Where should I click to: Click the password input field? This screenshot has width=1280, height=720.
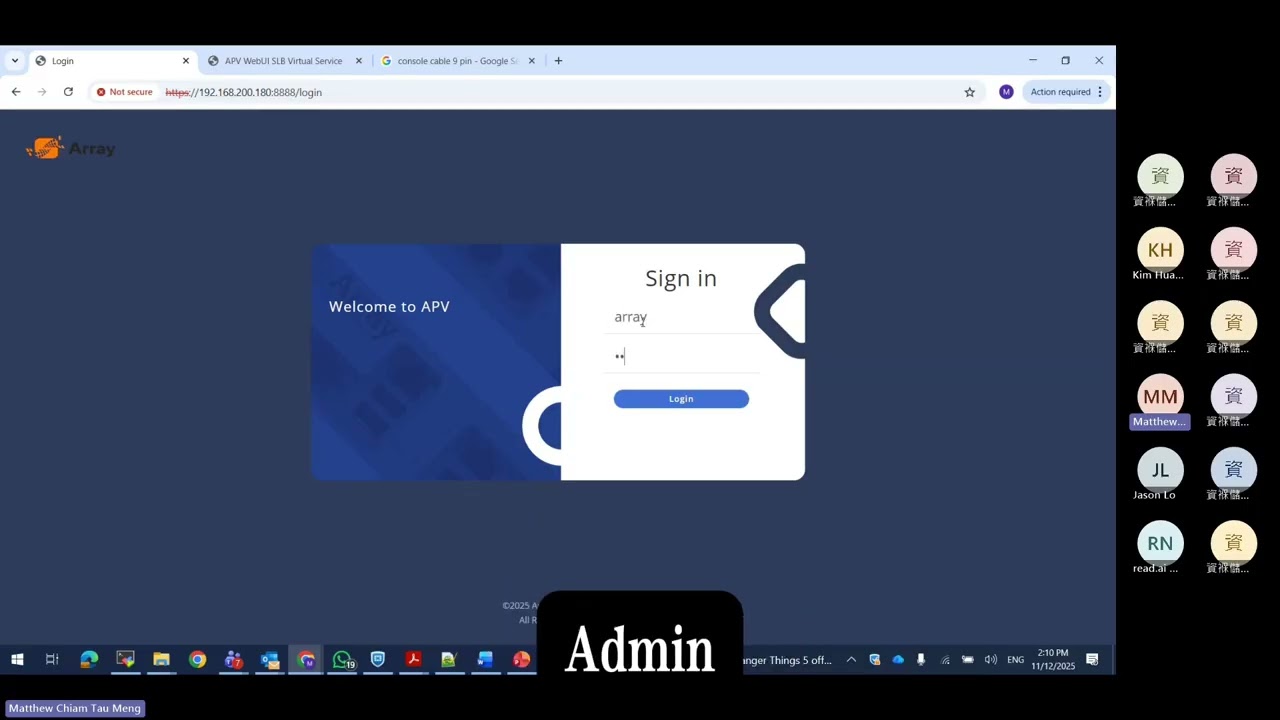pos(681,356)
